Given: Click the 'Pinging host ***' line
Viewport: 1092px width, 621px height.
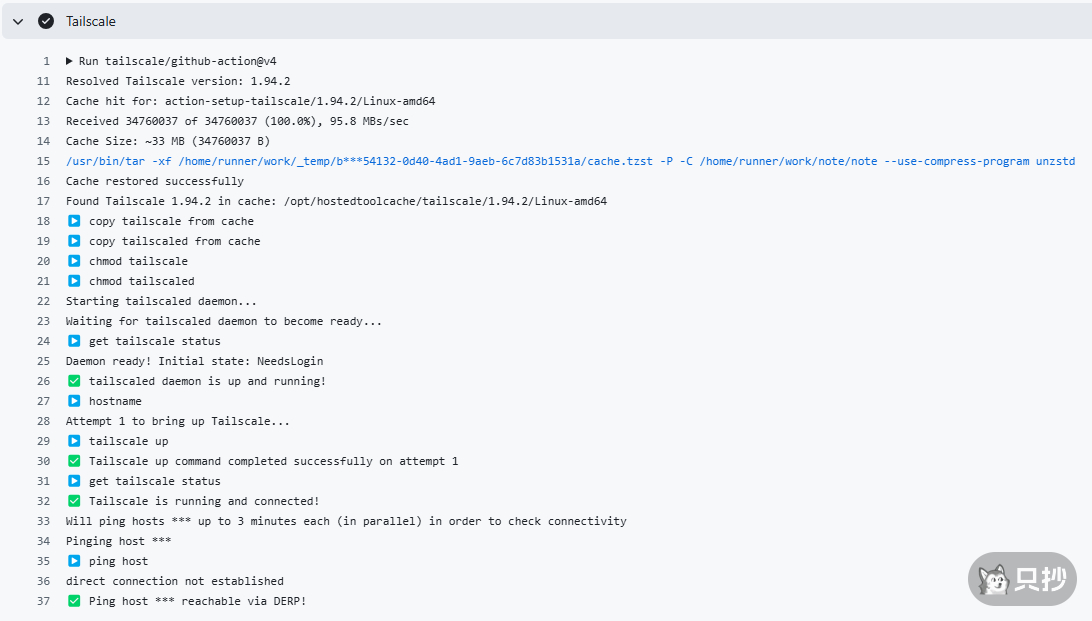Looking at the screenshot, I should [118, 542].
